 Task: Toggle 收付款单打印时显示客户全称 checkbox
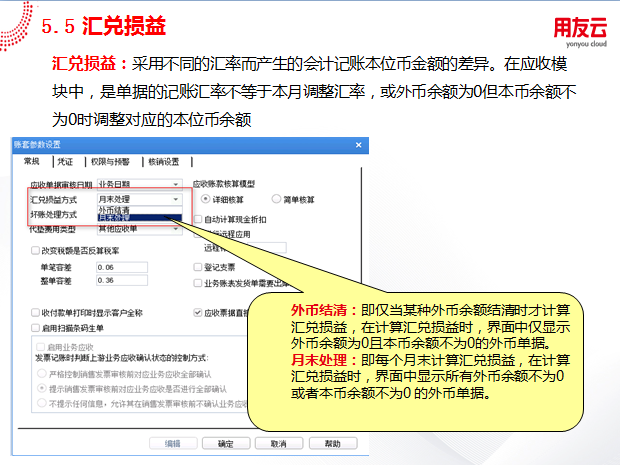[35, 313]
